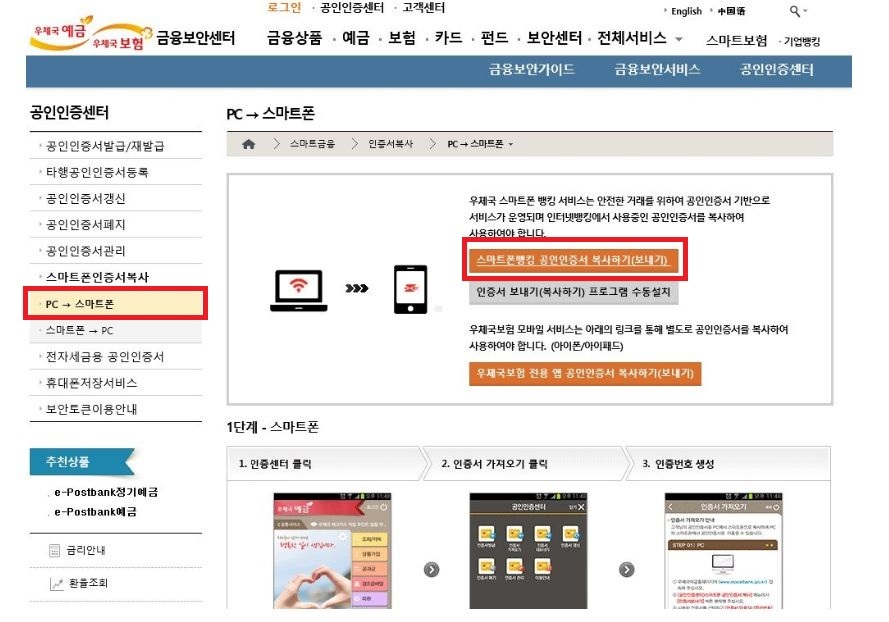The image size is (889, 622).
Task: Click the search magnifier icon
Action: pos(795,11)
